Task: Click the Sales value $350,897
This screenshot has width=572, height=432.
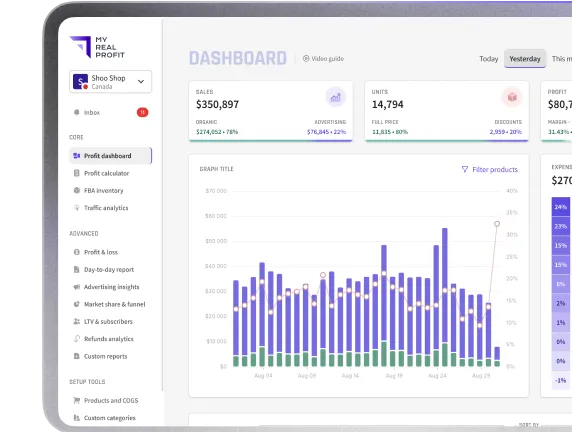Action: point(217,104)
